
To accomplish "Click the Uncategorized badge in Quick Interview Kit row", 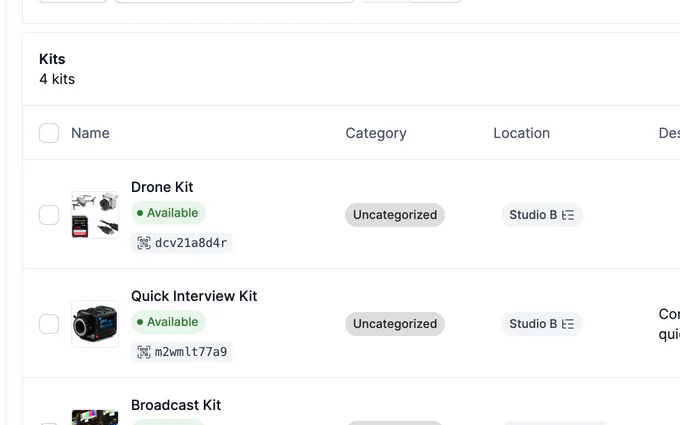I will point(395,324).
